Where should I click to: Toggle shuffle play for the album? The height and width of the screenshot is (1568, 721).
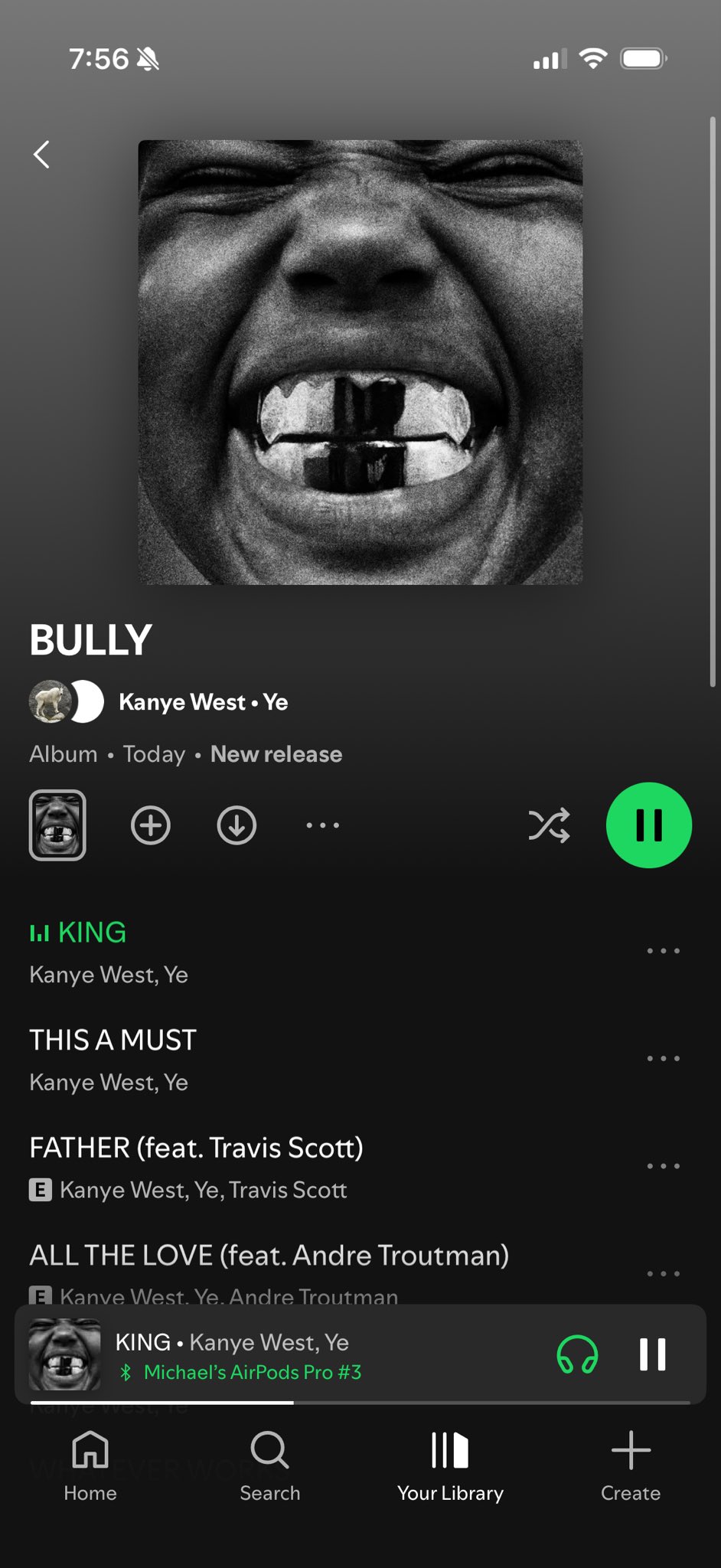click(x=549, y=825)
